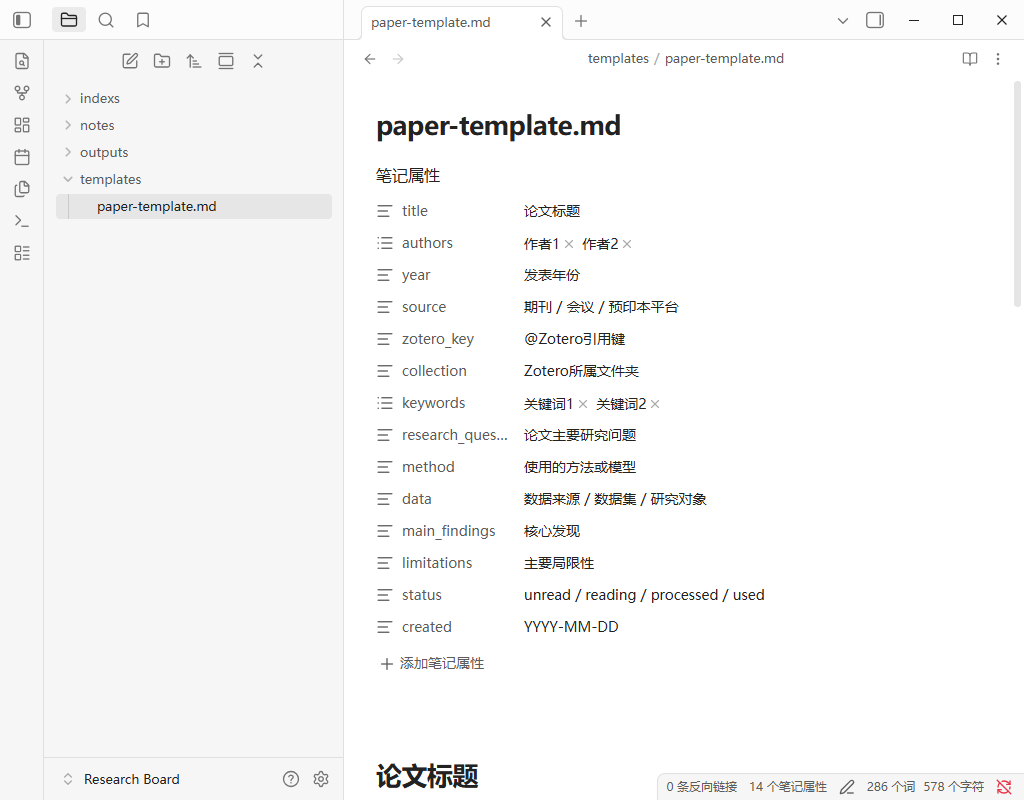
Task: Change file sort order
Action: (x=194, y=61)
